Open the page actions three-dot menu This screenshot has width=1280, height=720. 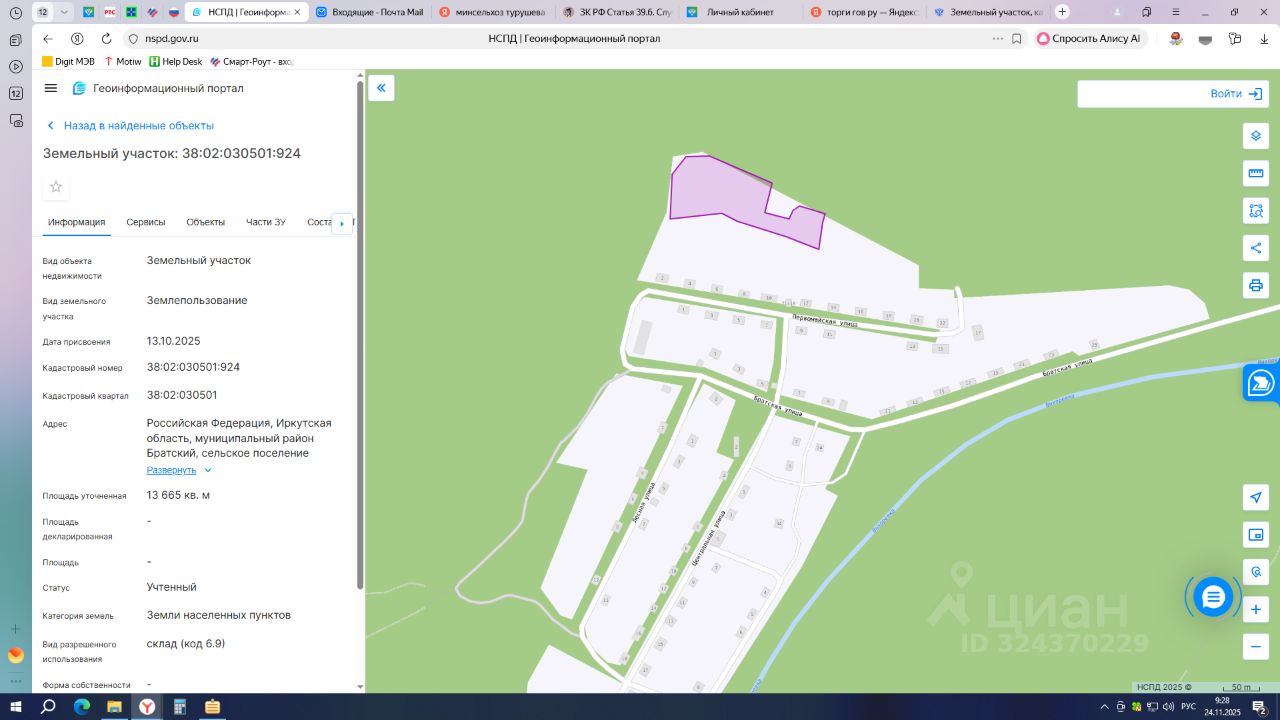[997, 38]
